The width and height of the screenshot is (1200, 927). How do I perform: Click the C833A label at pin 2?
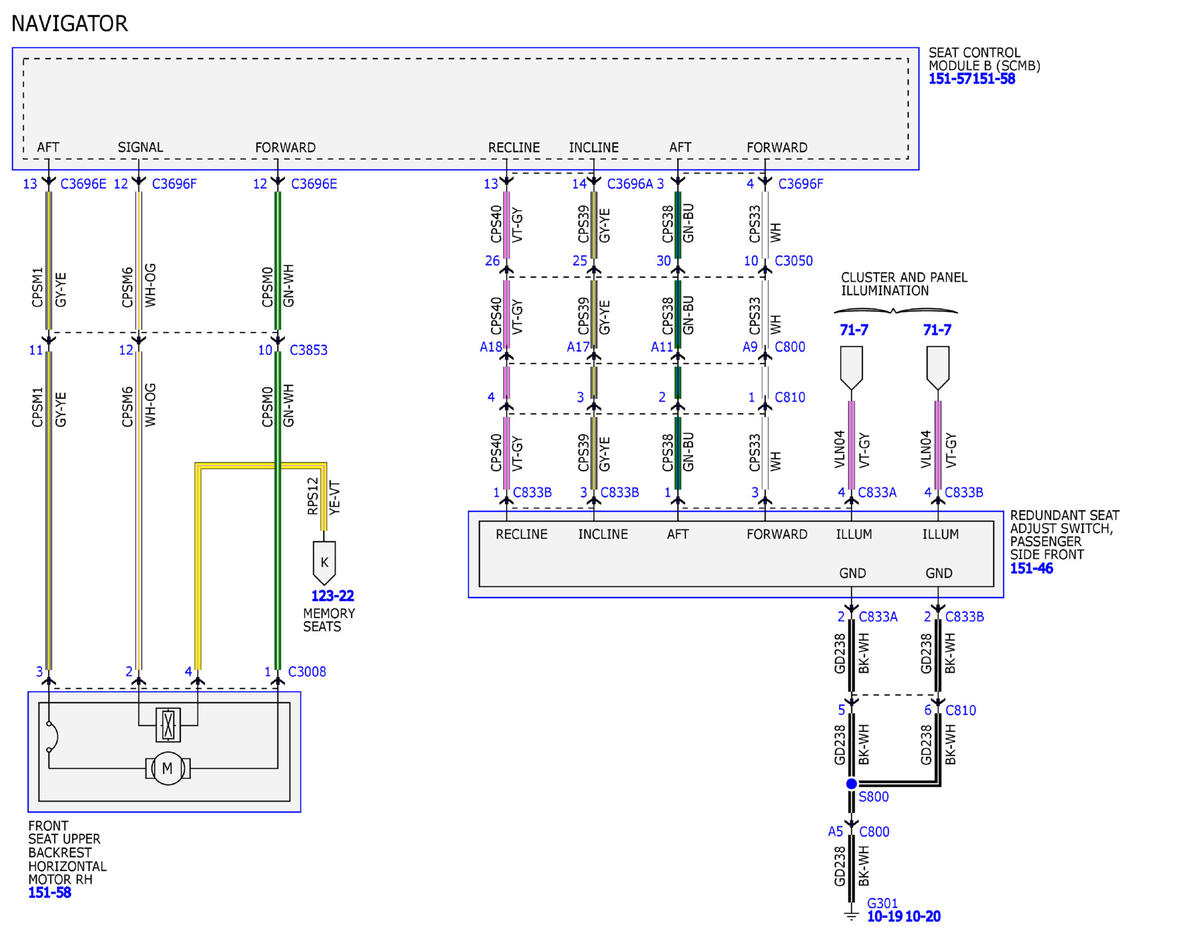tap(878, 617)
